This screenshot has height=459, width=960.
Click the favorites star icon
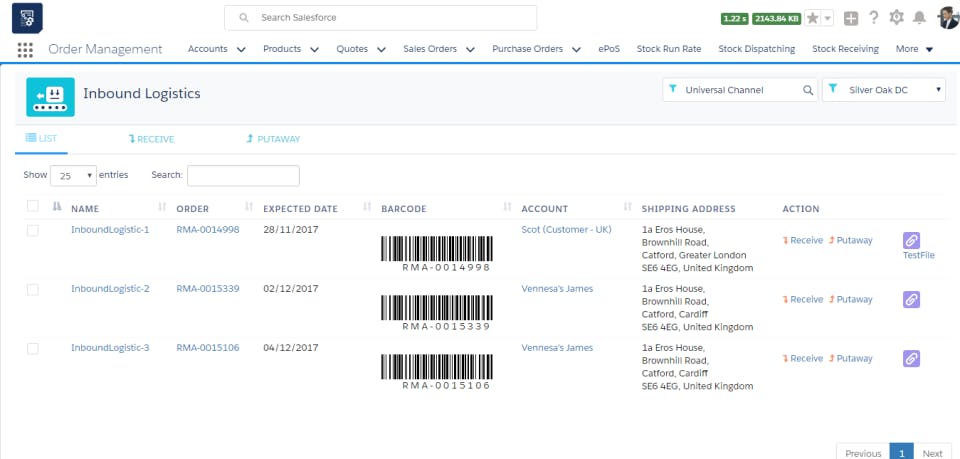click(x=812, y=18)
